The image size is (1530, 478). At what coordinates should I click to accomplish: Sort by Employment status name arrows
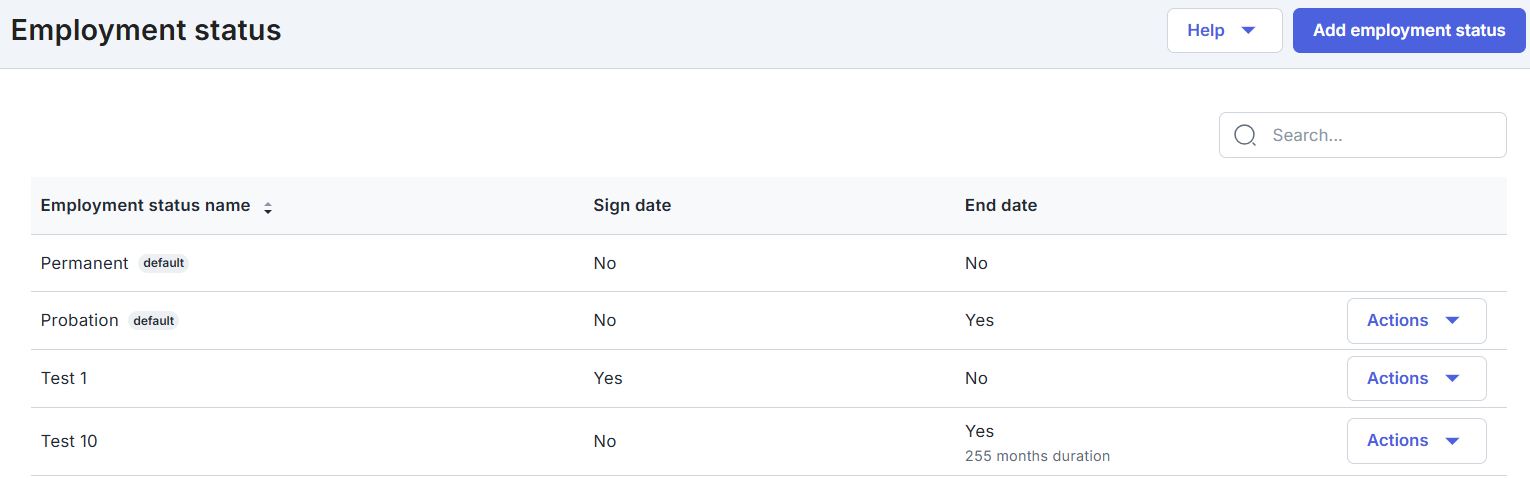tap(268, 207)
